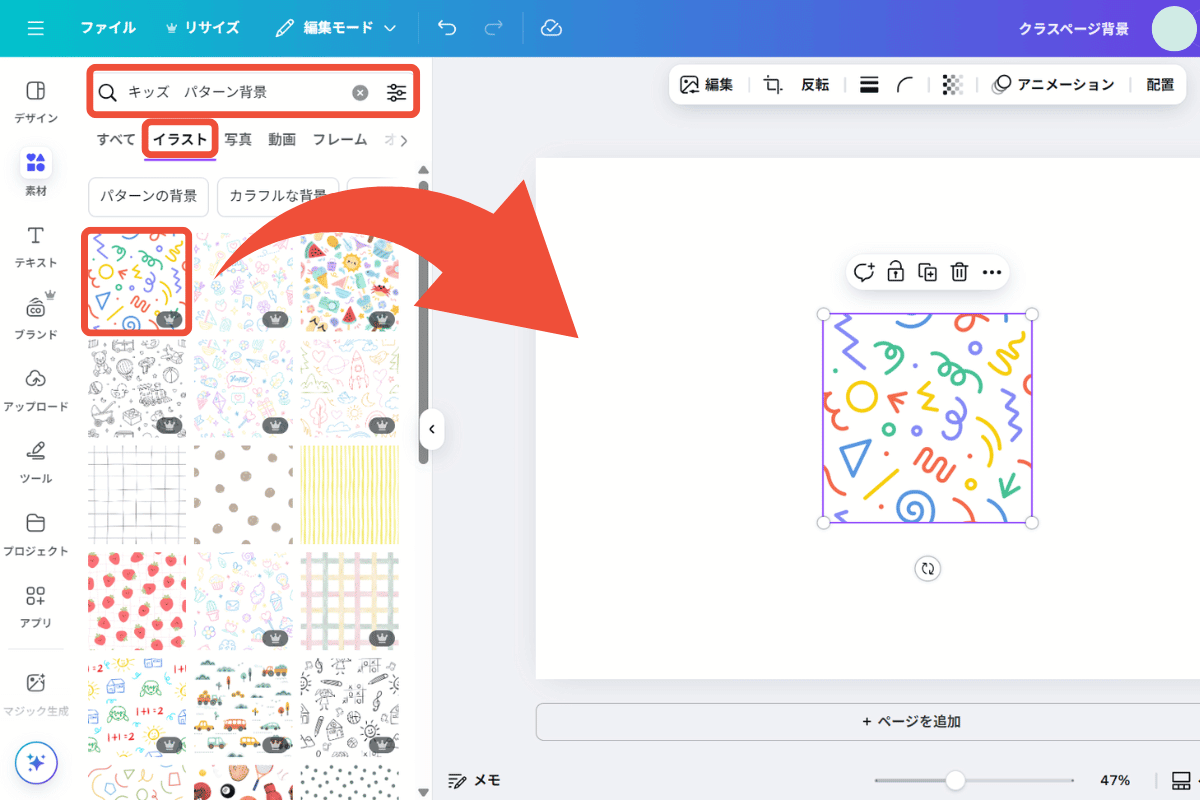Click the zoom slider handle
The width and height of the screenshot is (1200, 800).
point(955,780)
